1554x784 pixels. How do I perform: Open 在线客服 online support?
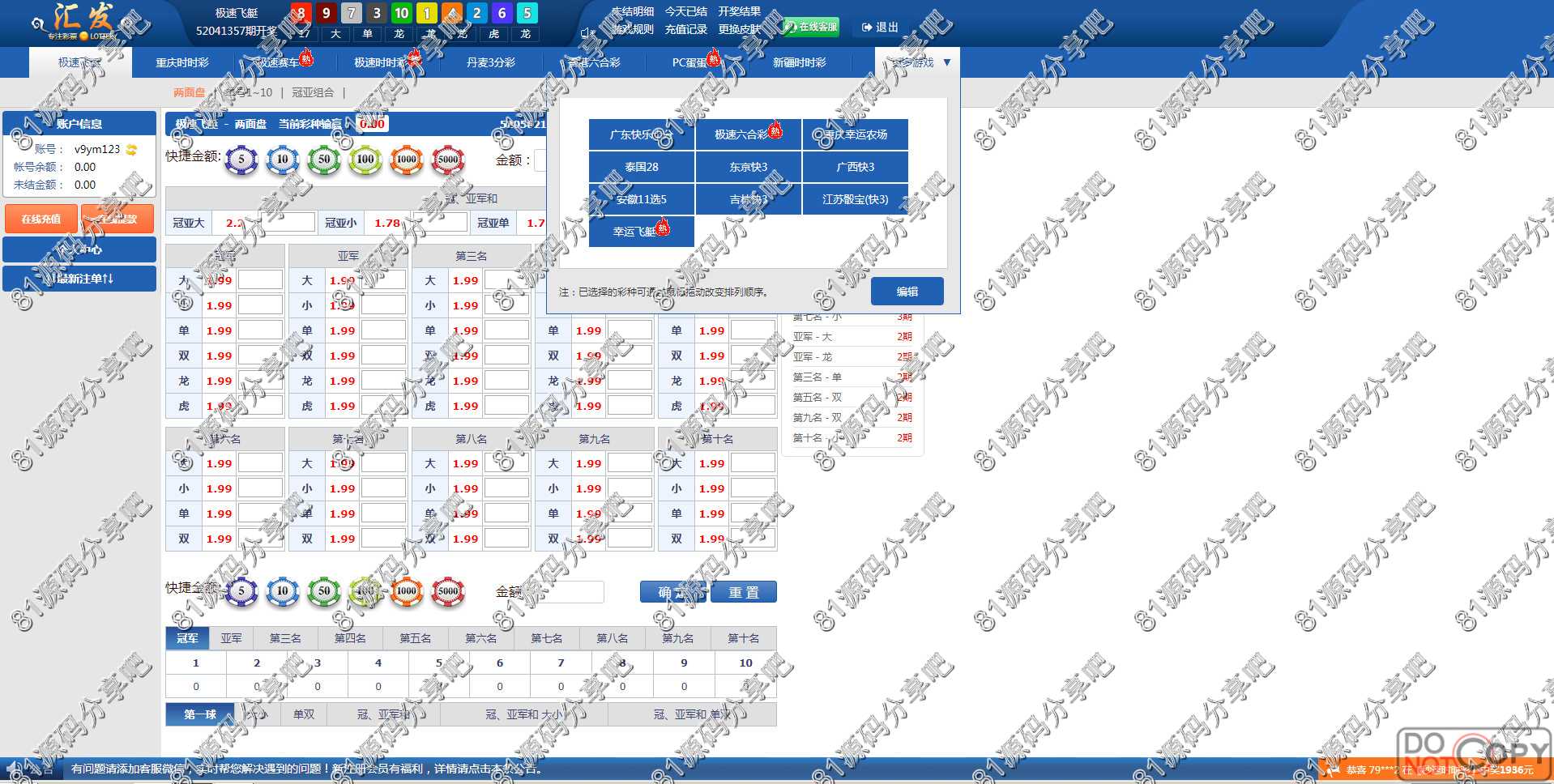click(810, 27)
